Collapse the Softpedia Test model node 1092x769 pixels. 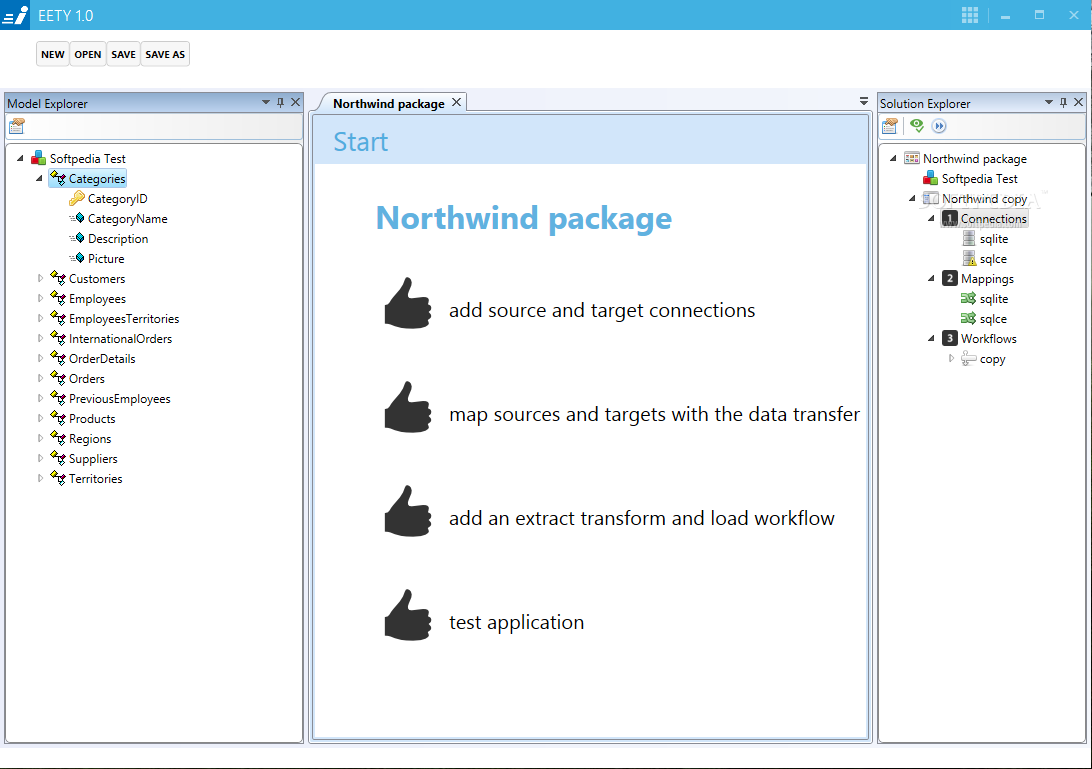point(20,159)
